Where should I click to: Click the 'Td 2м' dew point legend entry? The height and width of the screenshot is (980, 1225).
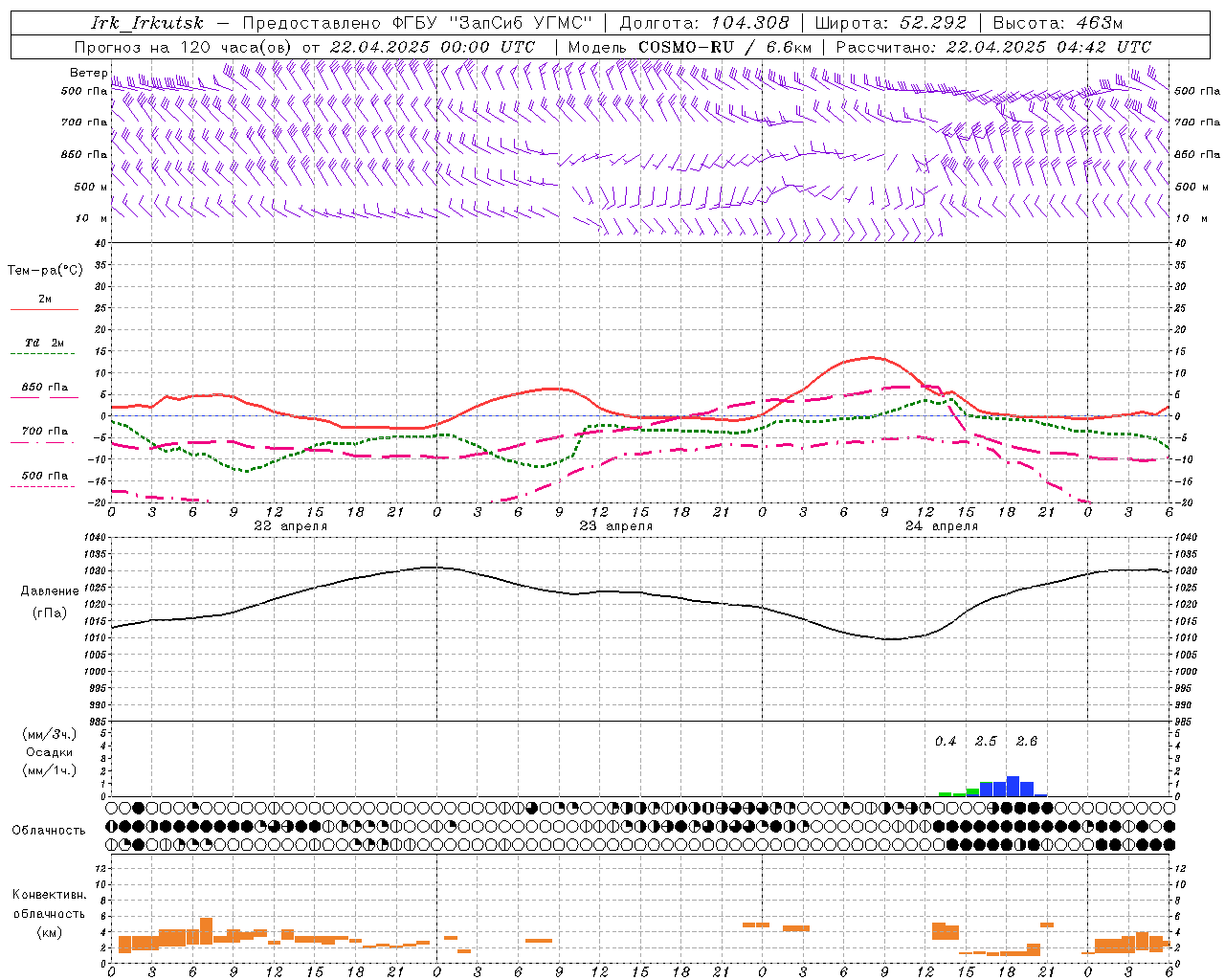click(44, 343)
